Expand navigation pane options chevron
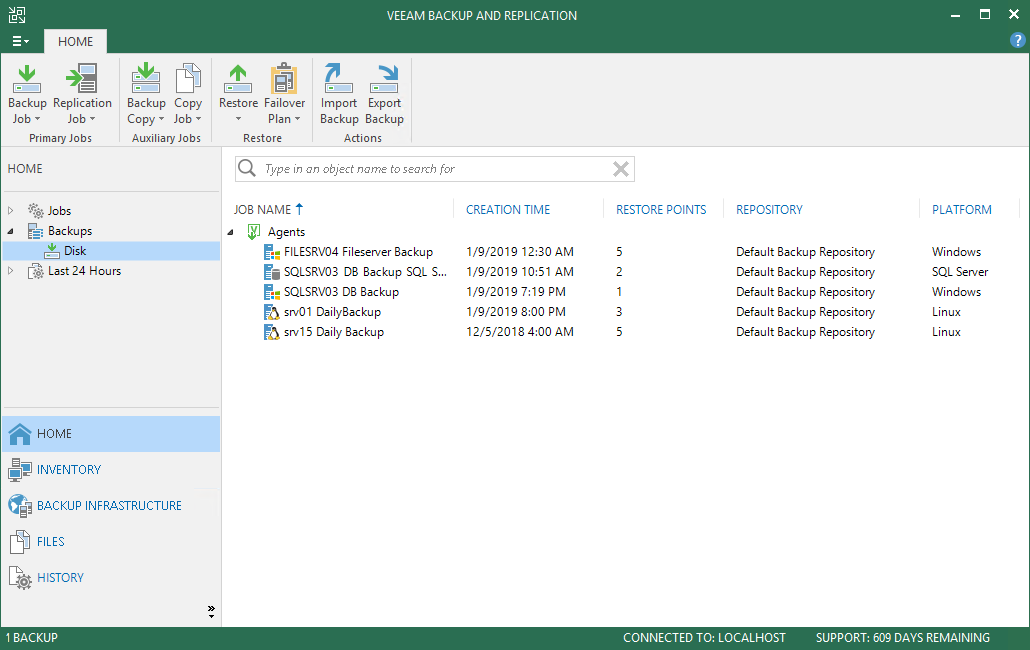Screen dimensions: 1030x650 point(211,612)
